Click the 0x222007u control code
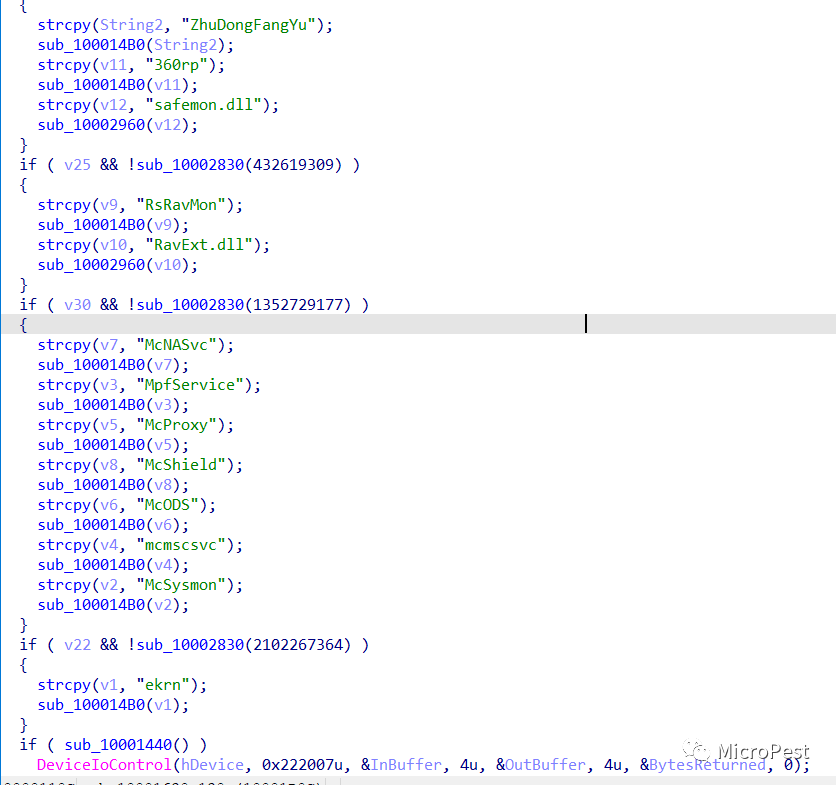The width and height of the screenshot is (836, 785). [302, 765]
